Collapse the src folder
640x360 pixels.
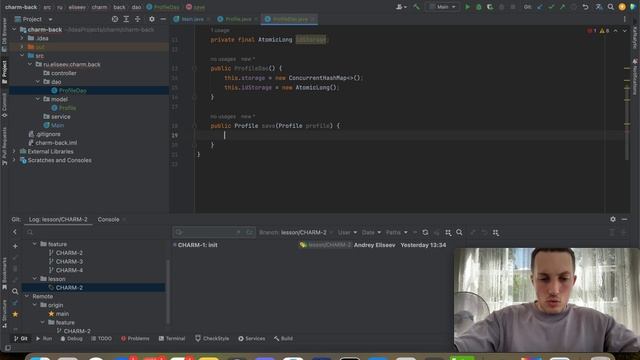tap(22, 56)
